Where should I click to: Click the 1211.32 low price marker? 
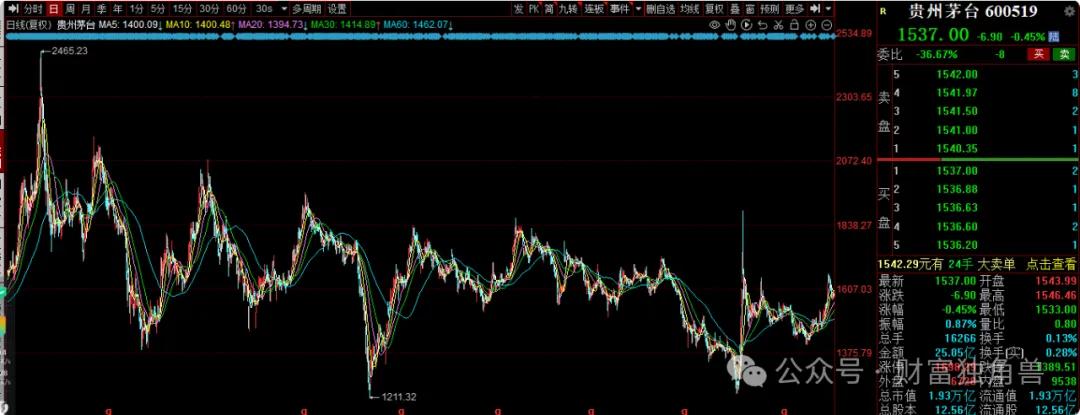398,396
